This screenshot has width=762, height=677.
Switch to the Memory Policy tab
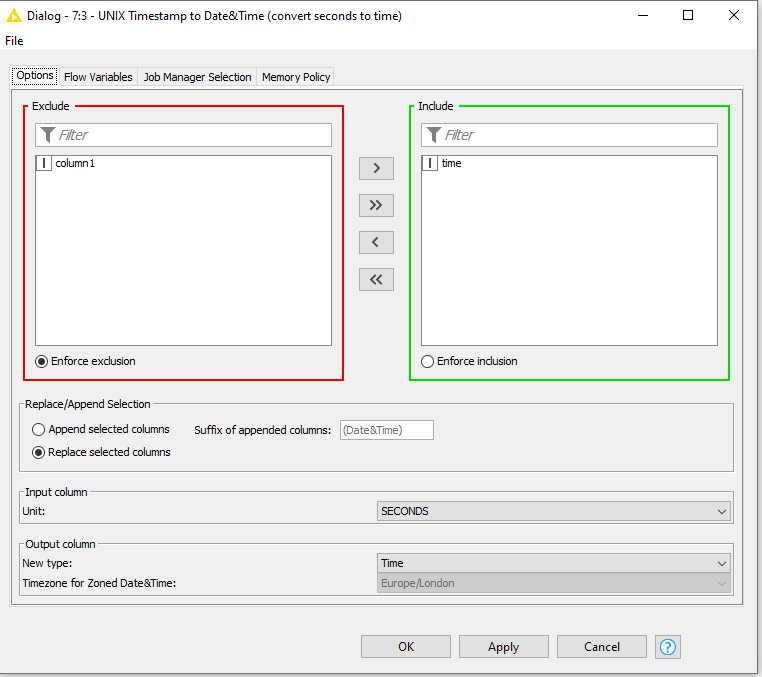(296, 77)
